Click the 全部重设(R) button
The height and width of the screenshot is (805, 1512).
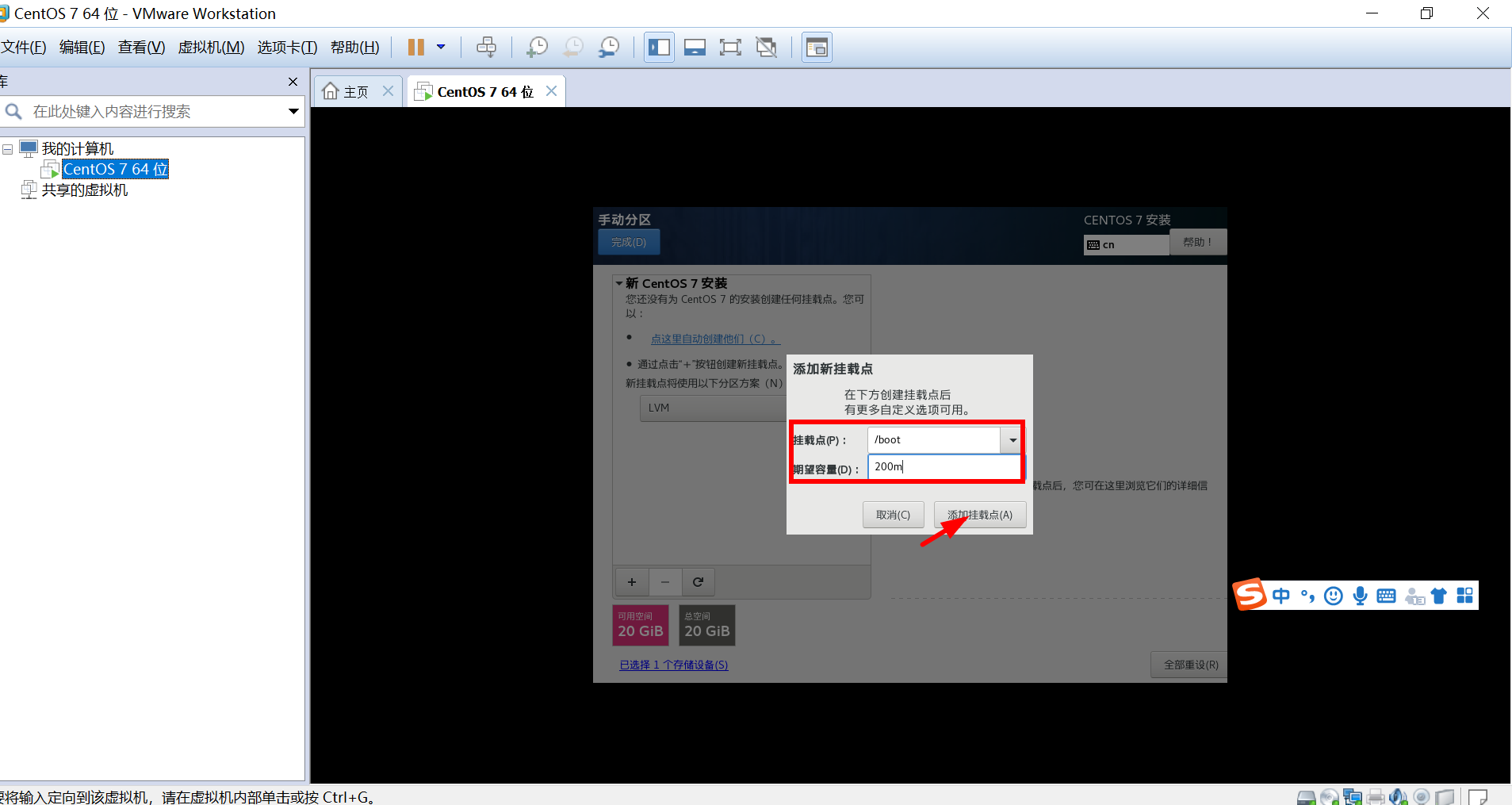tap(1190, 665)
